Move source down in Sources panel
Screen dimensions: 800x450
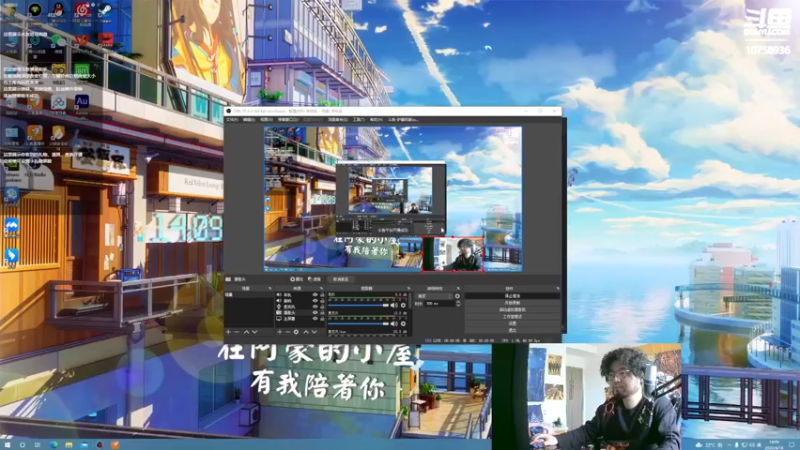click(314, 332)
